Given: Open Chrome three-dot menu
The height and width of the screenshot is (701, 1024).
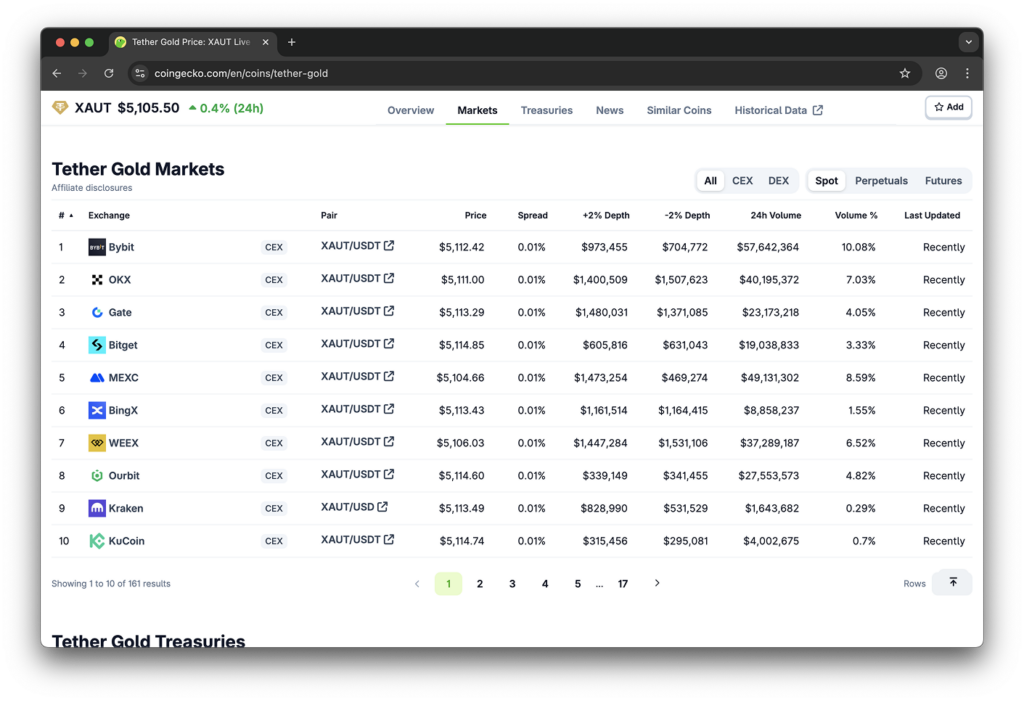Looking at the screenshot, I should coord(967,73).
